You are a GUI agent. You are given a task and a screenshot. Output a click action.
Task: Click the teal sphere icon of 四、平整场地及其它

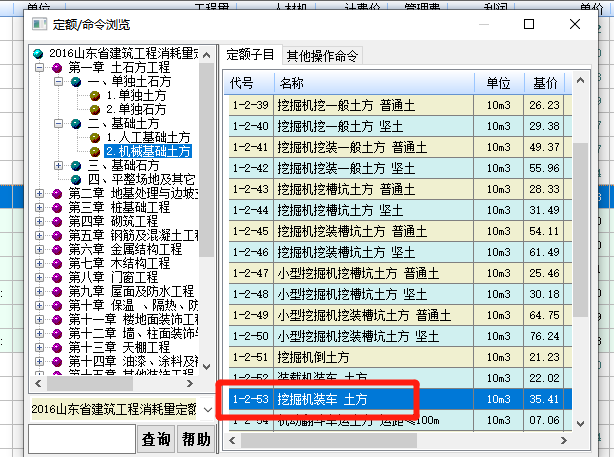click(76, 179)
